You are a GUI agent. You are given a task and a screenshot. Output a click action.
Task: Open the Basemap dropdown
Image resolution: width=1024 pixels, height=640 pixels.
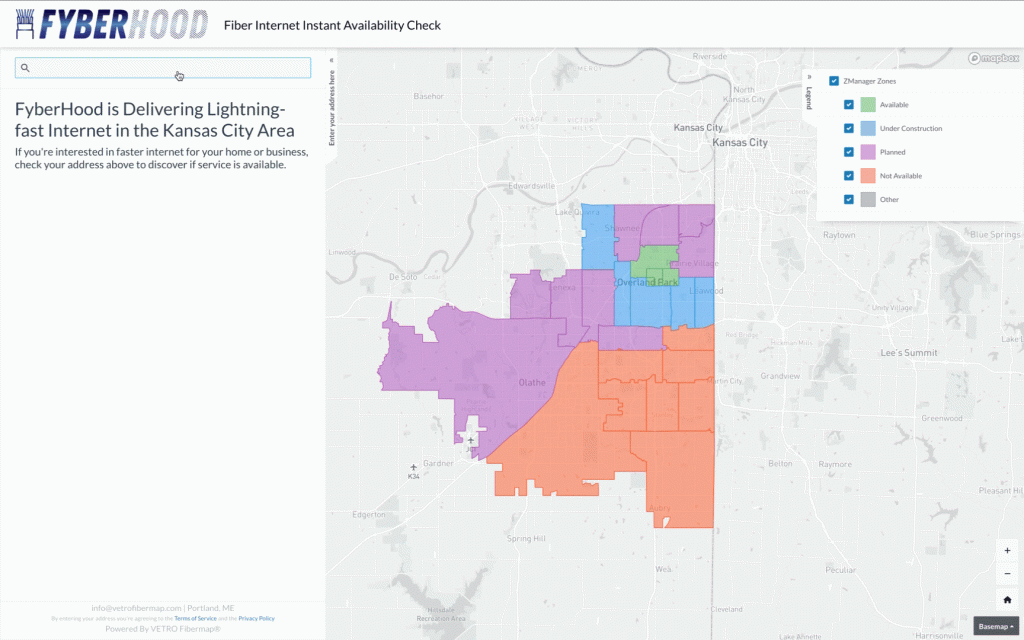[x=997, y=626]
